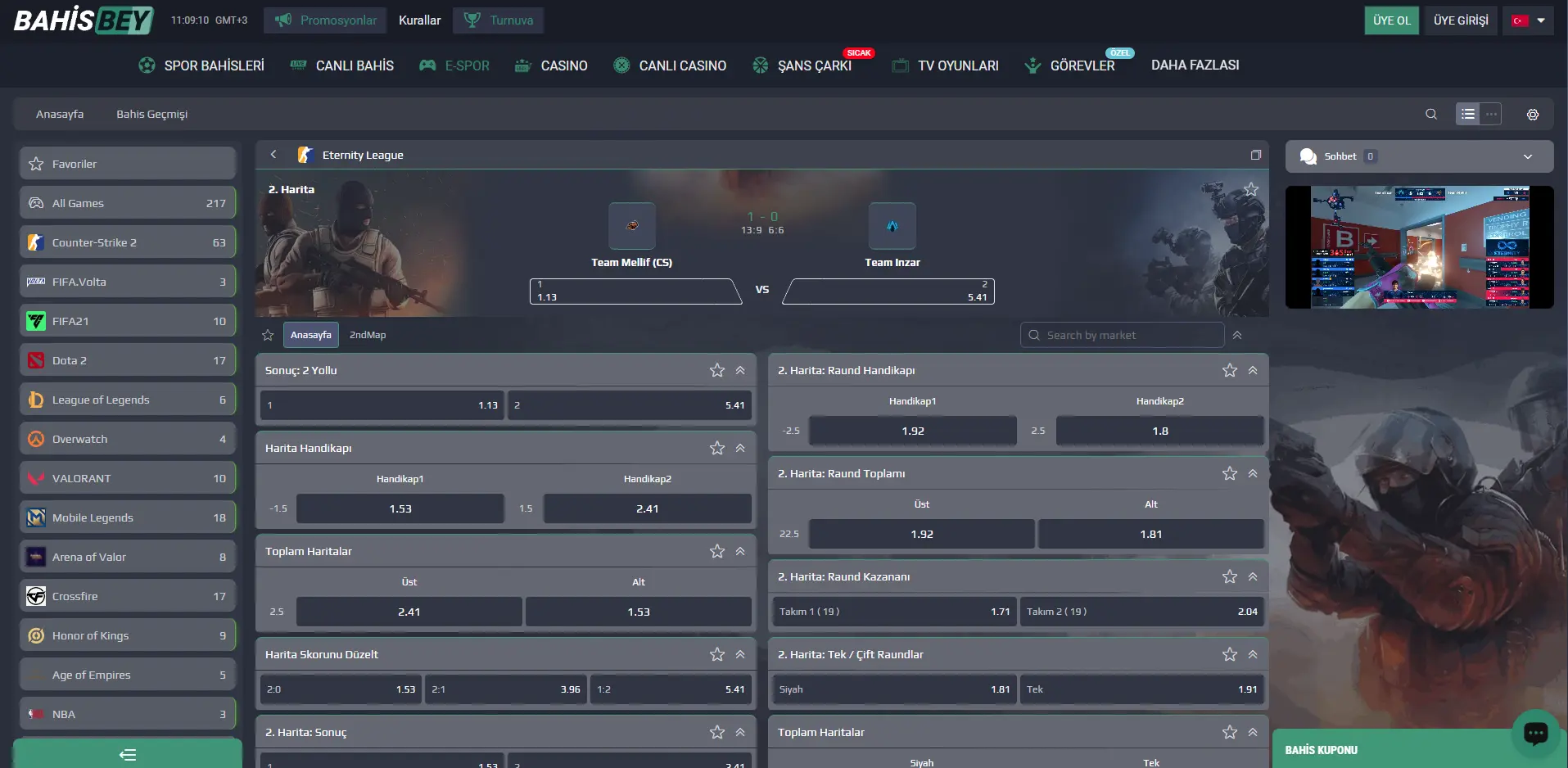Open FIFA21 category

pyautogui.click(x=128, y=321)
